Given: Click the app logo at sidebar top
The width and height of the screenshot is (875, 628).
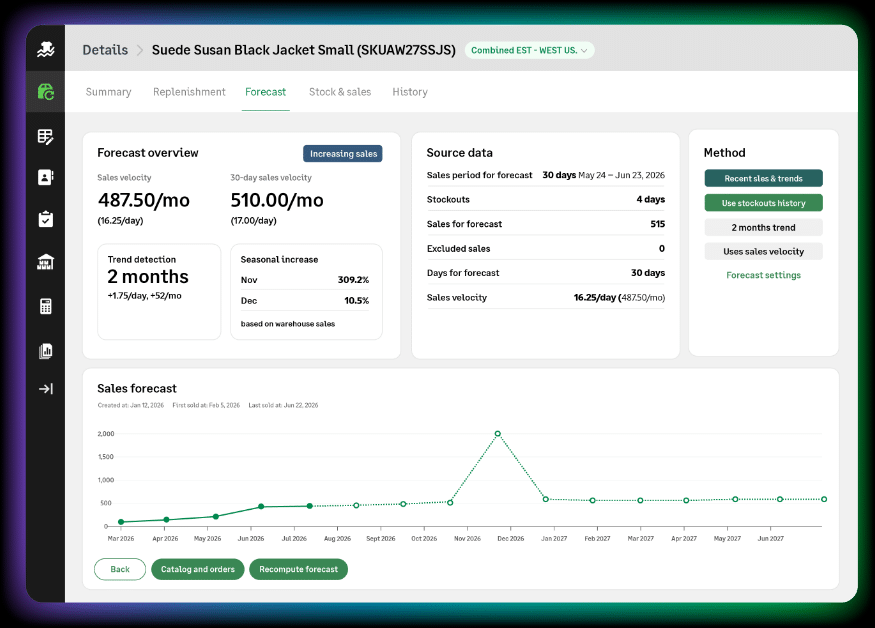Looking at the screenshot, I should point(46,49).
